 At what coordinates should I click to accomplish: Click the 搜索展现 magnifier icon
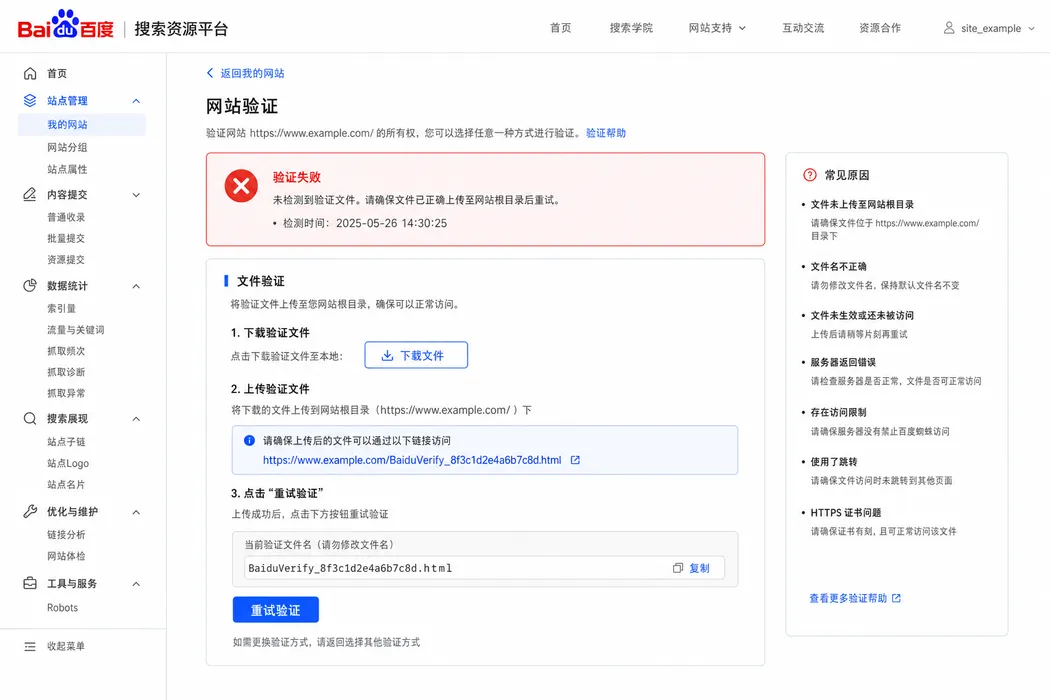click(30, 419)
